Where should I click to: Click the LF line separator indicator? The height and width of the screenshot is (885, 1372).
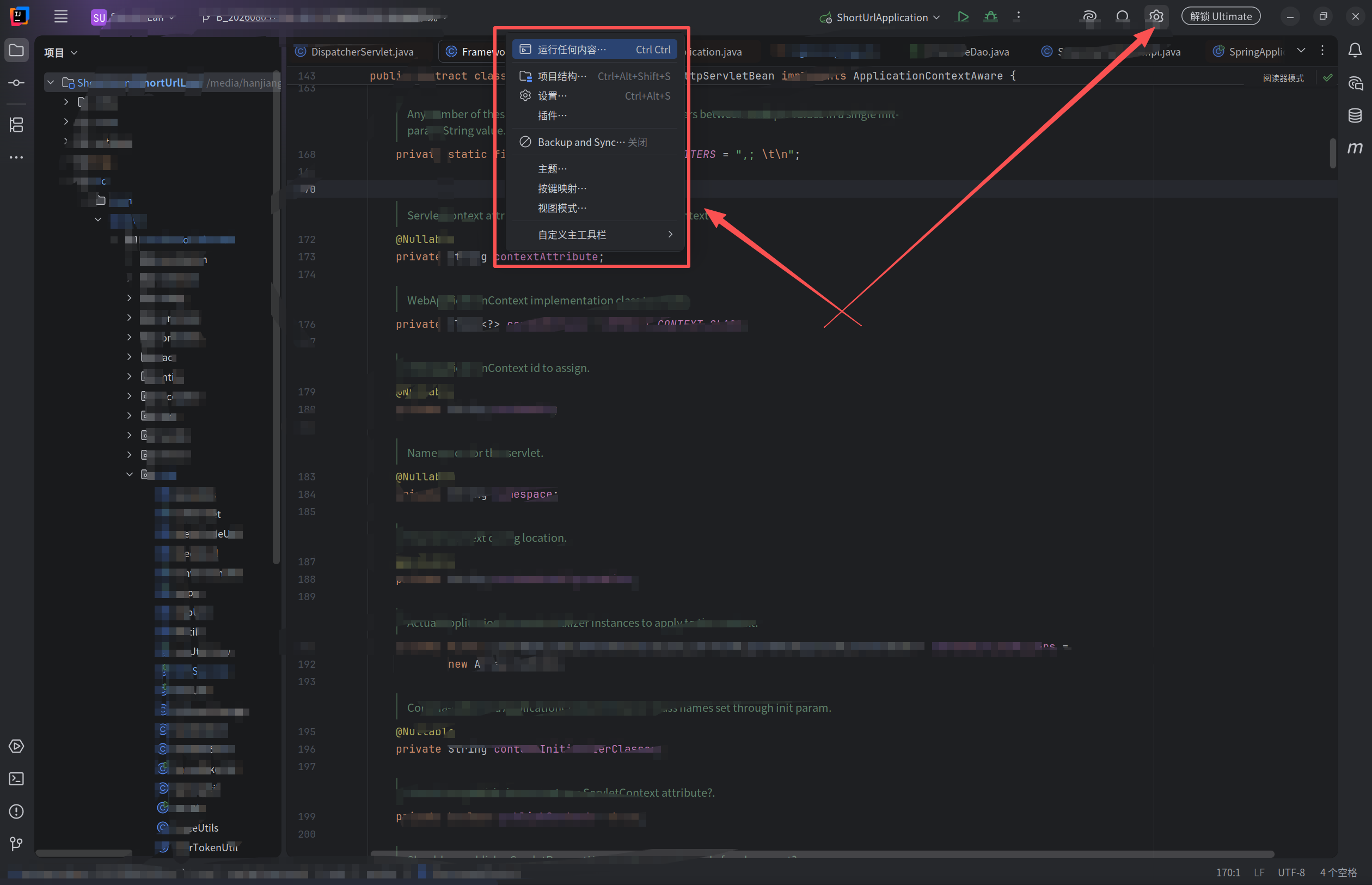[1259, 872]
